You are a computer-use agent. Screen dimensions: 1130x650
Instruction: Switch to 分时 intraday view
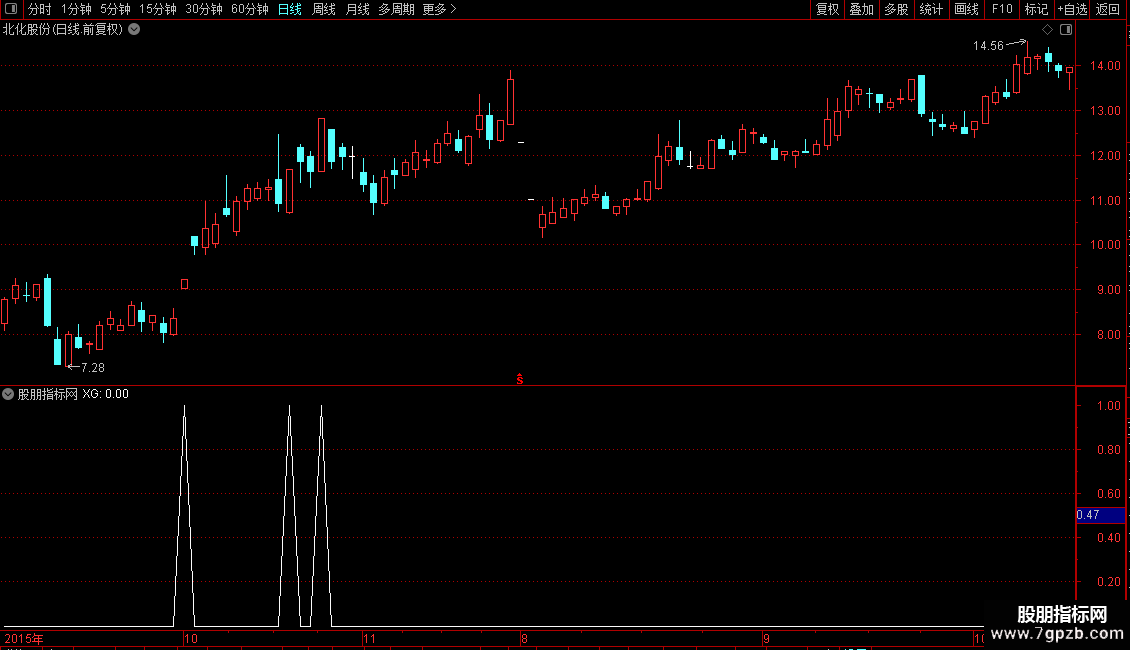click(39, 9)
